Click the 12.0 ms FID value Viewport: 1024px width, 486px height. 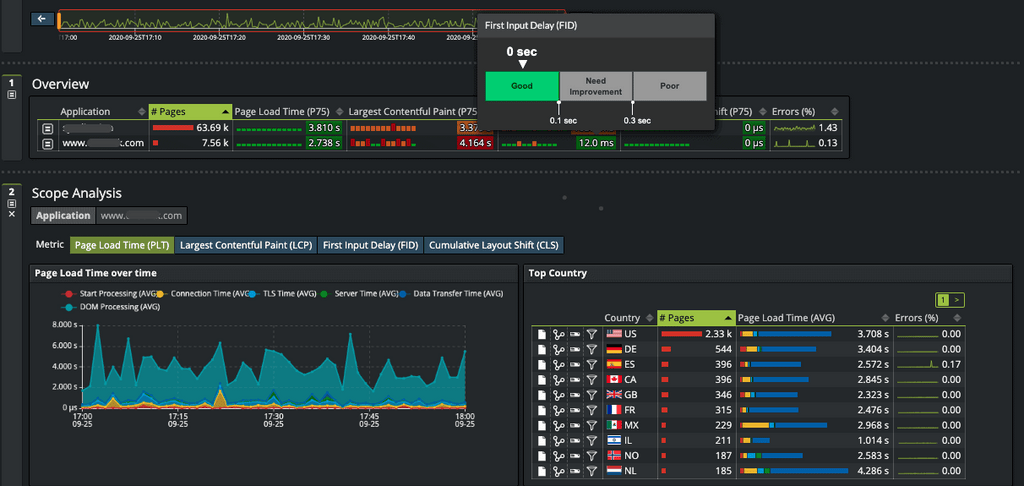click(x=595, y=143)
